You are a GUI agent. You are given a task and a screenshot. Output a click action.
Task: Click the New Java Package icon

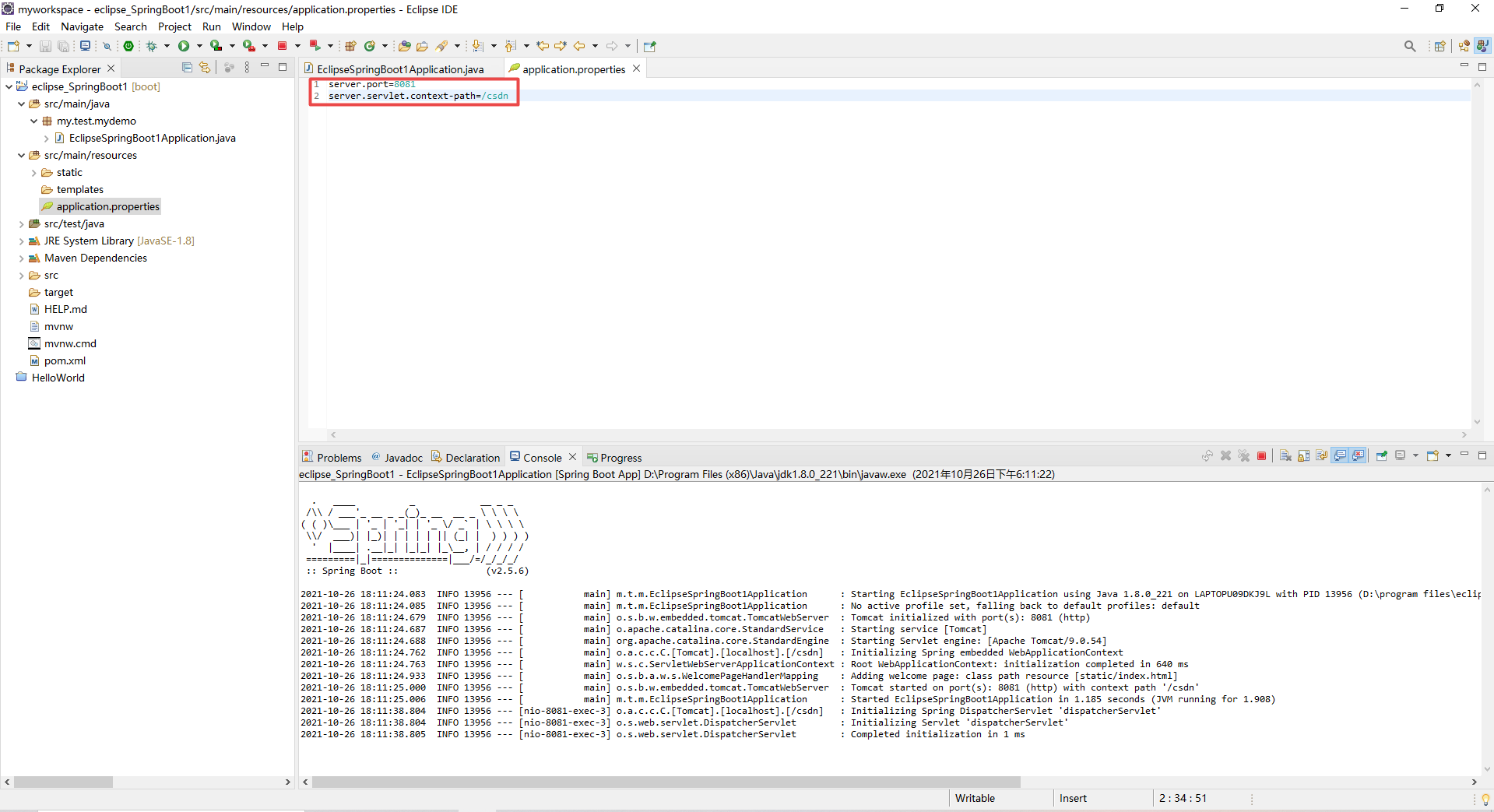pyautogui.click(x=350, y=46)
